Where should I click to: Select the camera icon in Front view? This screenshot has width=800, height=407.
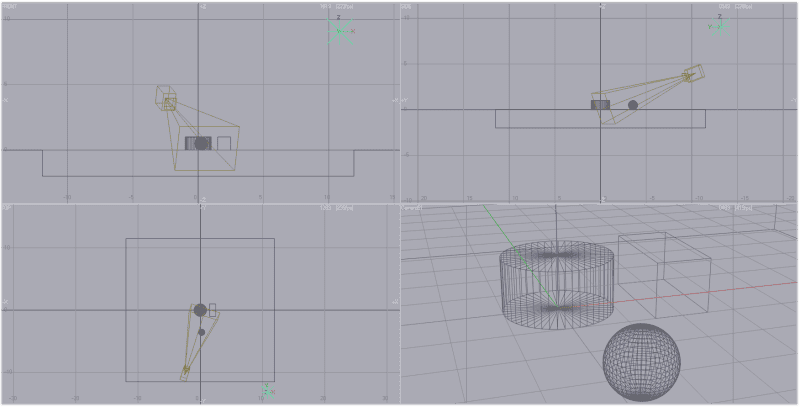point(167,99)
